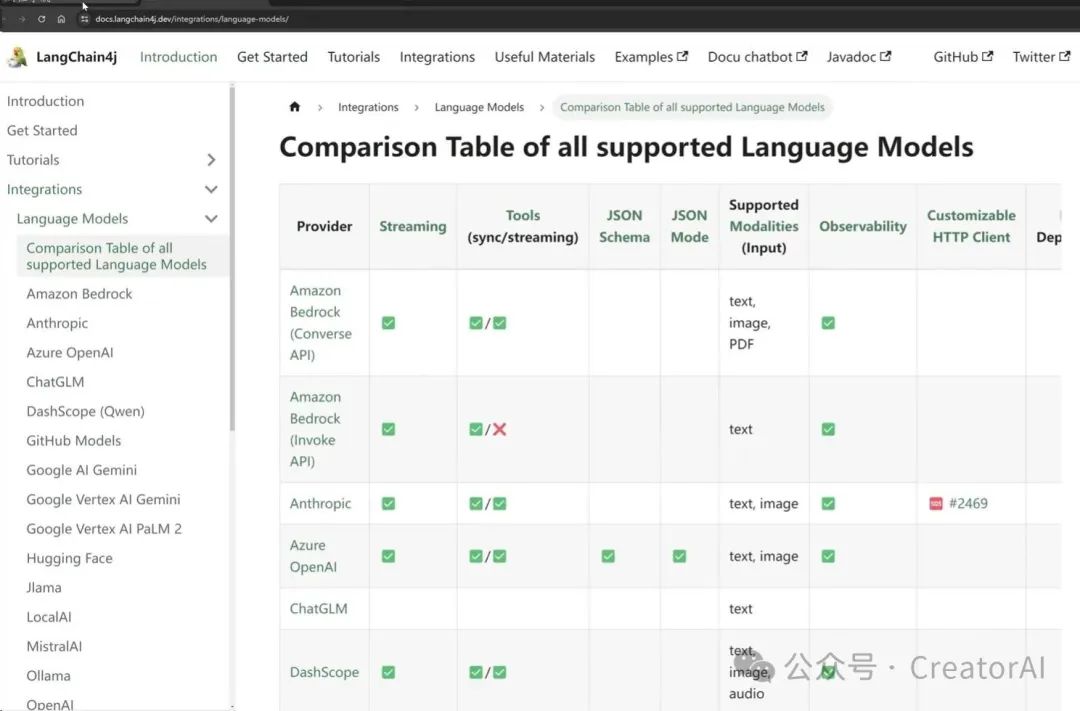Click the sidebar vertical scrollbar

click(232, 258)
